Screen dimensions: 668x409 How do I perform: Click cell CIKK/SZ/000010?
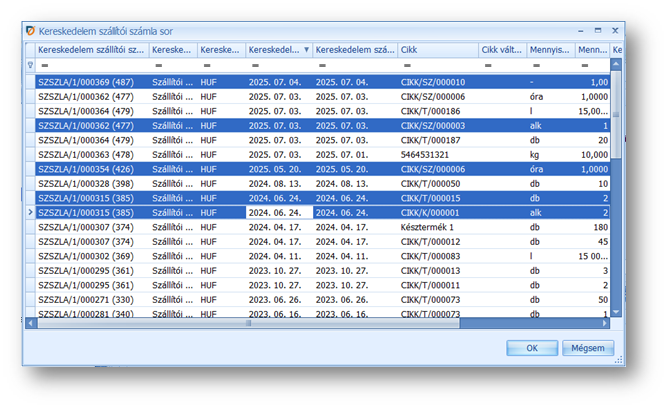(438, 82)
